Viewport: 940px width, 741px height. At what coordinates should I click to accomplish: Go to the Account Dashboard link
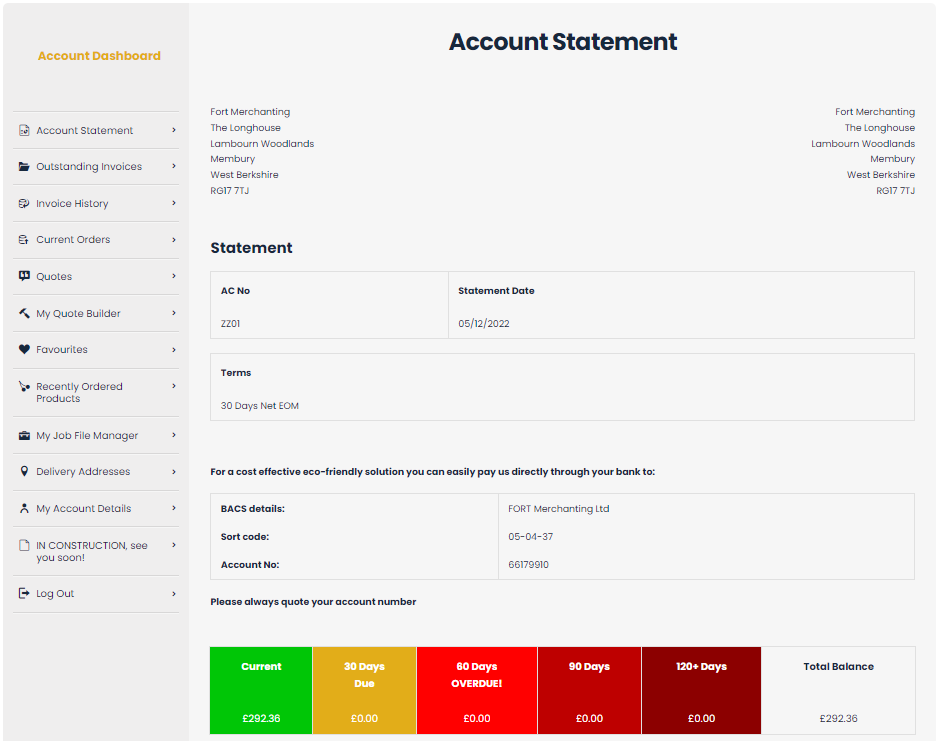[99, 56]
